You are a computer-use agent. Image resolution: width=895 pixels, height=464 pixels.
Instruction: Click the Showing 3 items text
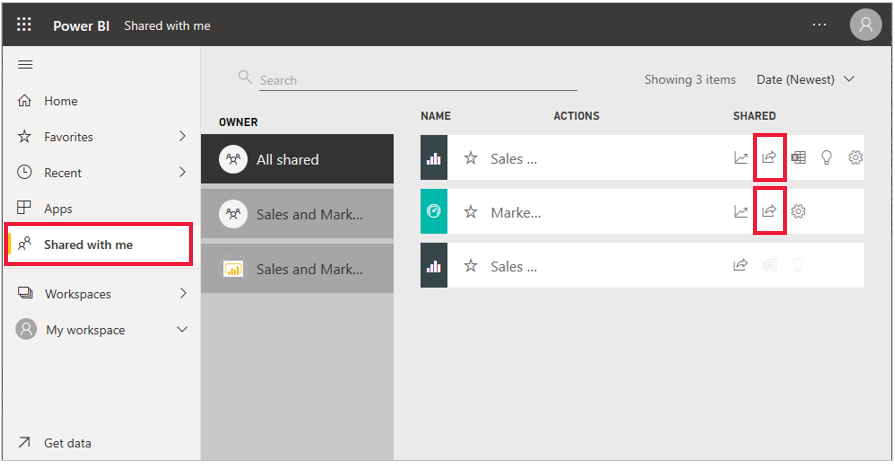(x=690, y=80)
